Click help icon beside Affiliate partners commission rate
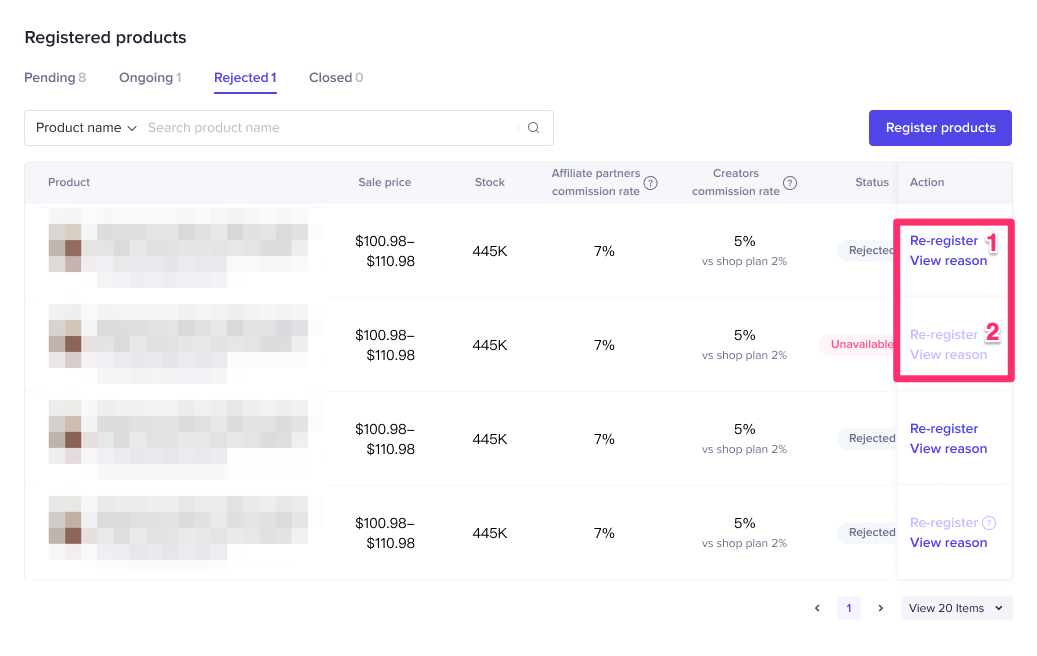 point(651,183)
